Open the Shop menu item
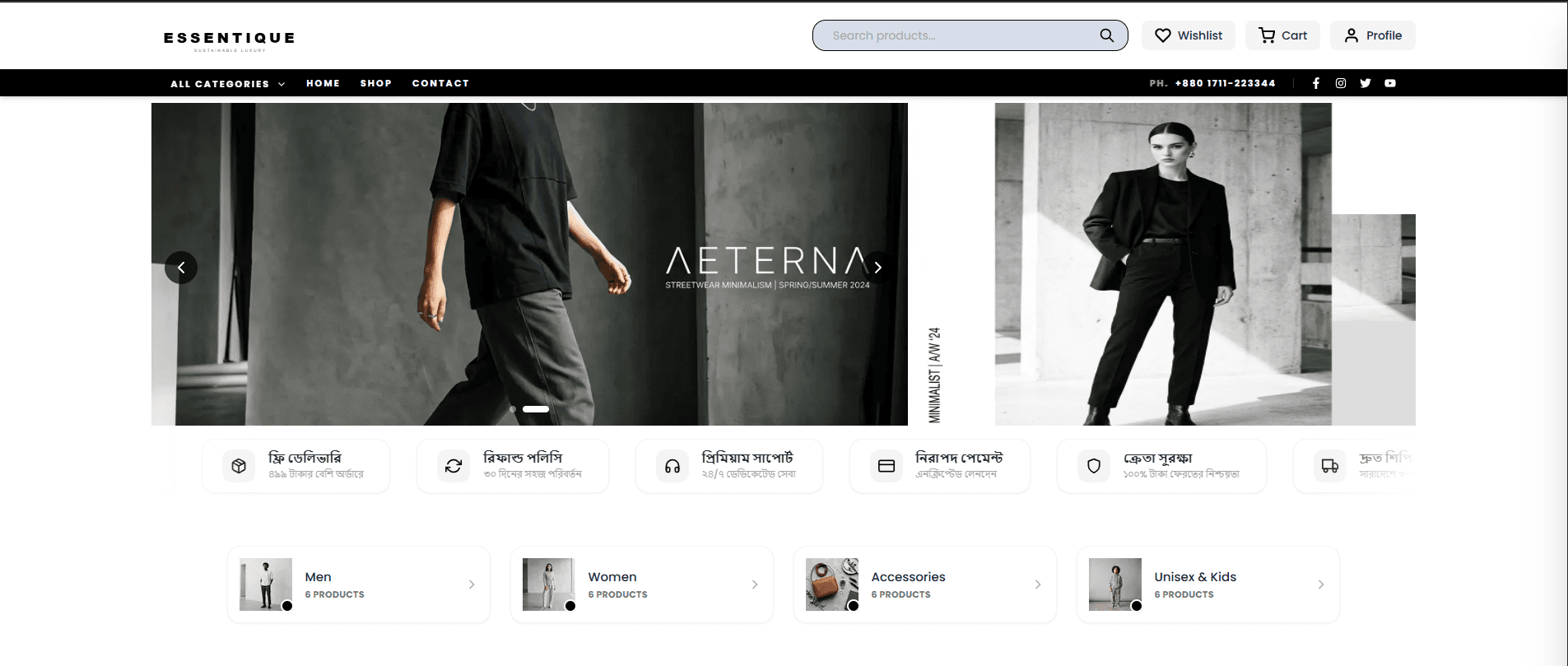The image size is (1568, 666). click(x=375, y=83)
